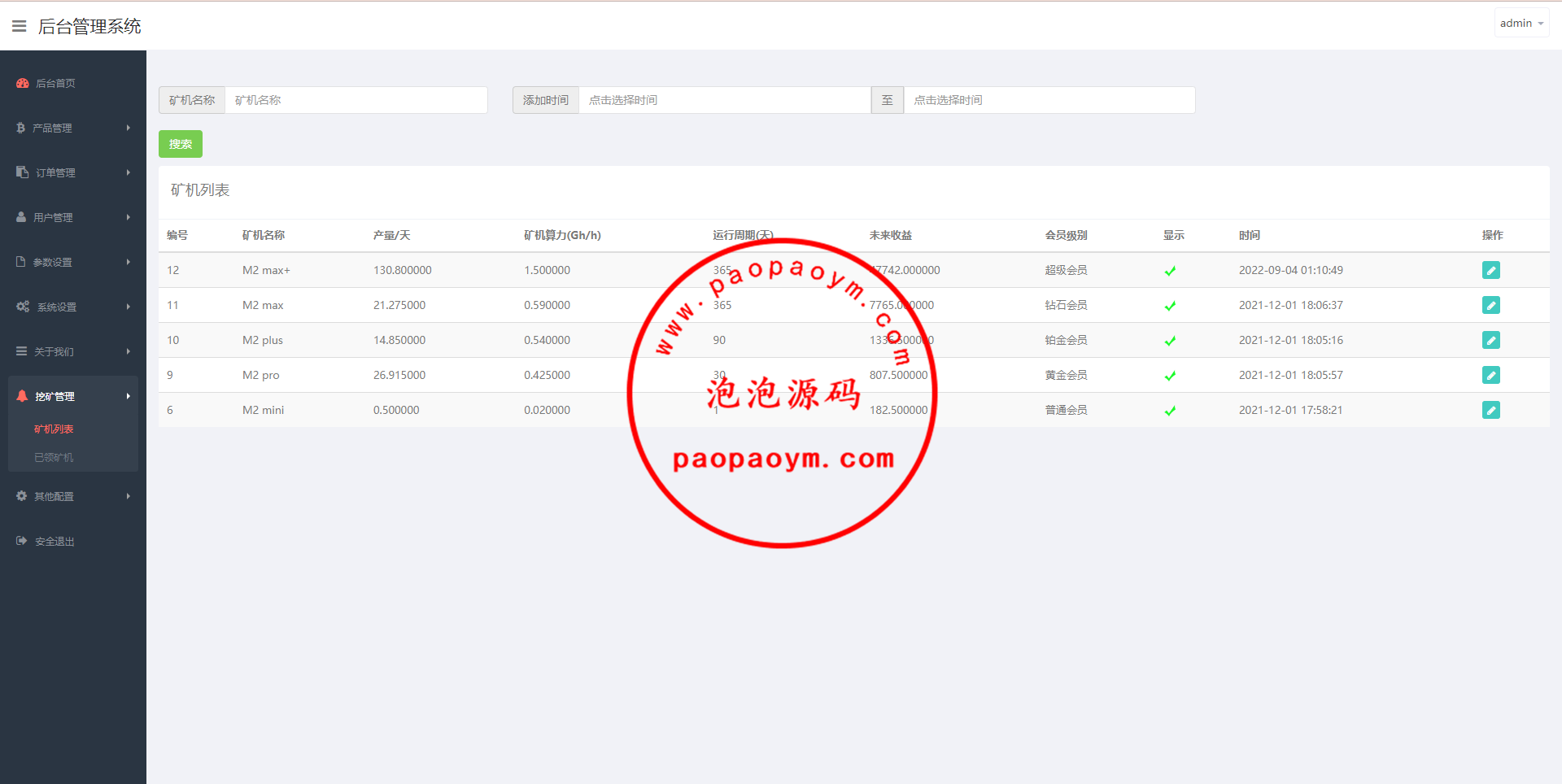Focus the 矿机名称 search input

click(x=356, y=100)
